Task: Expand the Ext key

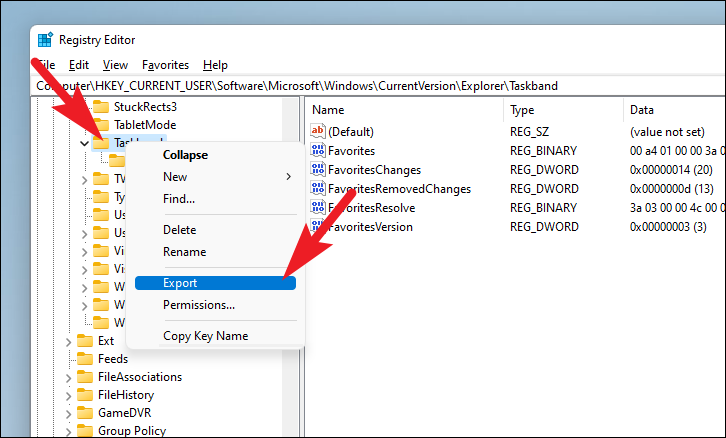Action: [x=69, y=342]
